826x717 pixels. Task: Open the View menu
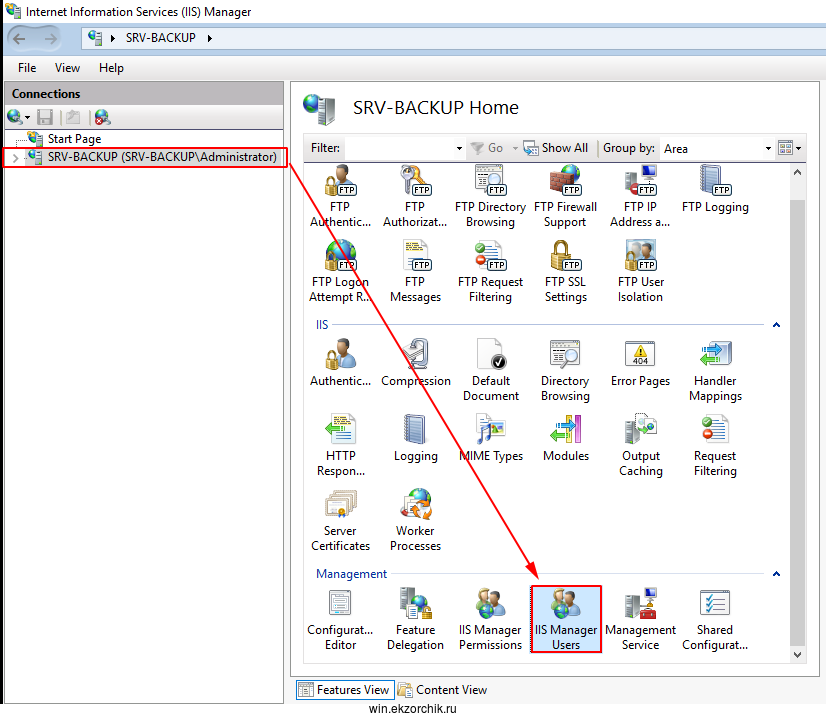click(67, 68)
